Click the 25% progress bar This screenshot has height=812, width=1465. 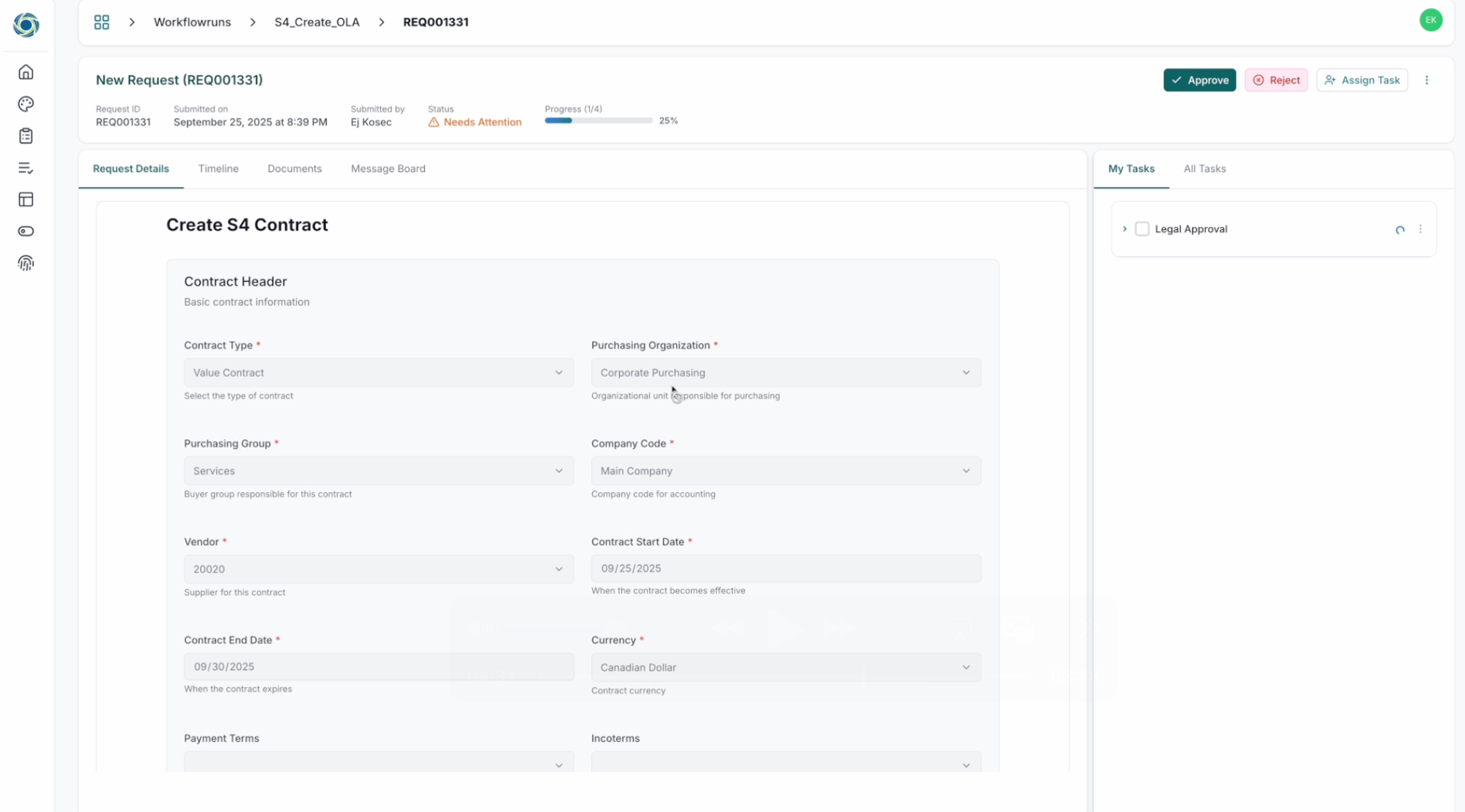pyautogui.click(x=598, y=121)
